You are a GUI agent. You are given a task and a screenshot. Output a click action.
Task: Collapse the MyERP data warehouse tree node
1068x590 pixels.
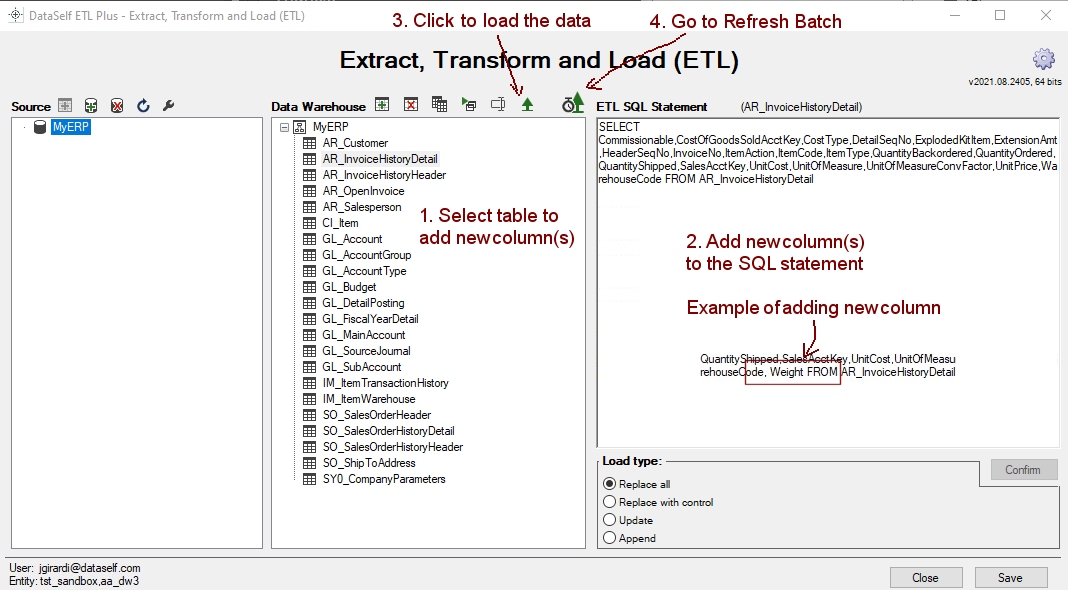pyautogui.click(x=285, y=127)
